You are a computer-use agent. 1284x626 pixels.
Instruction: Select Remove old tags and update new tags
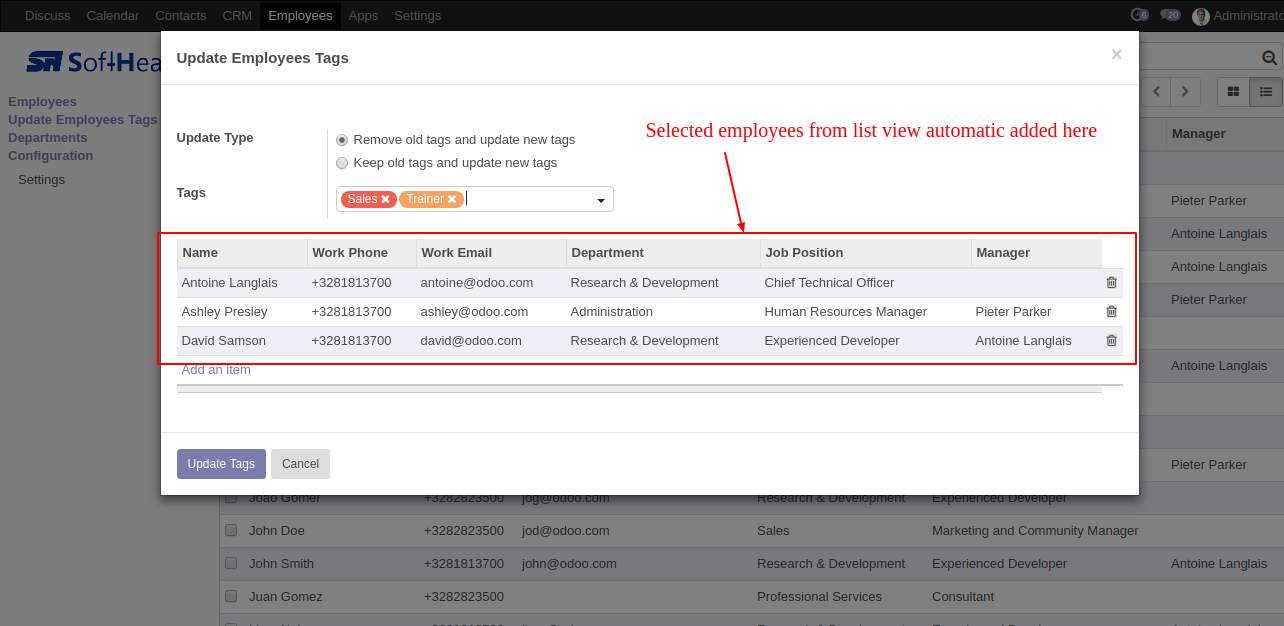point(342,140)
